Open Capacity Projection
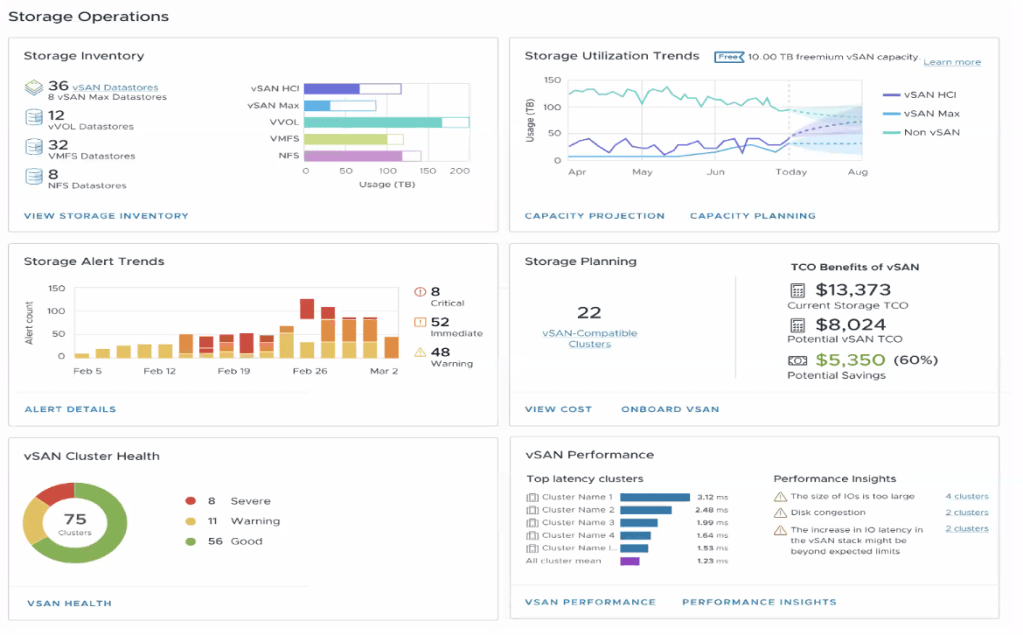Viewport: 1023px width, 635px height. pos(594,216)
